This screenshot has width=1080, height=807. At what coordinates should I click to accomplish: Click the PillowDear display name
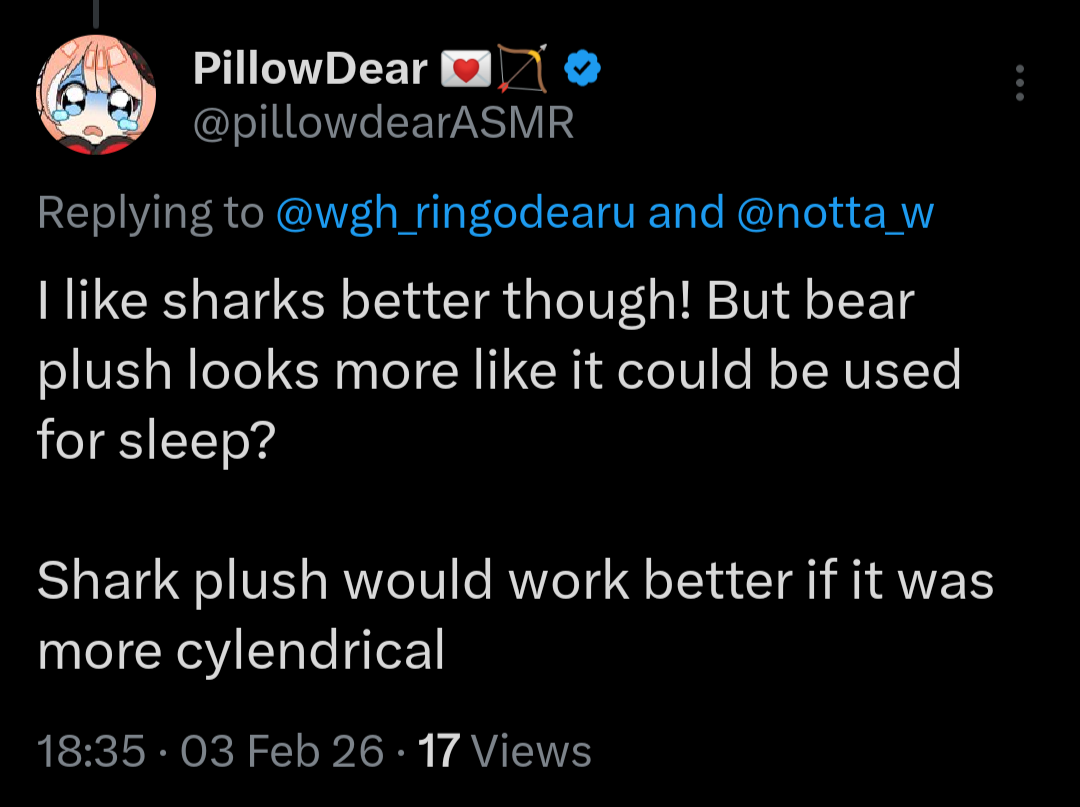310,69
